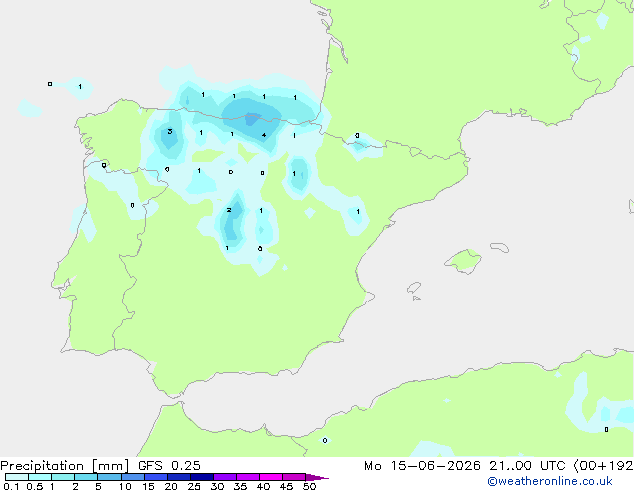The width and height of the screenshot is (634, 490).
Task: Click the "21..00 UTC" time text
Action: (x=527, y=466)
